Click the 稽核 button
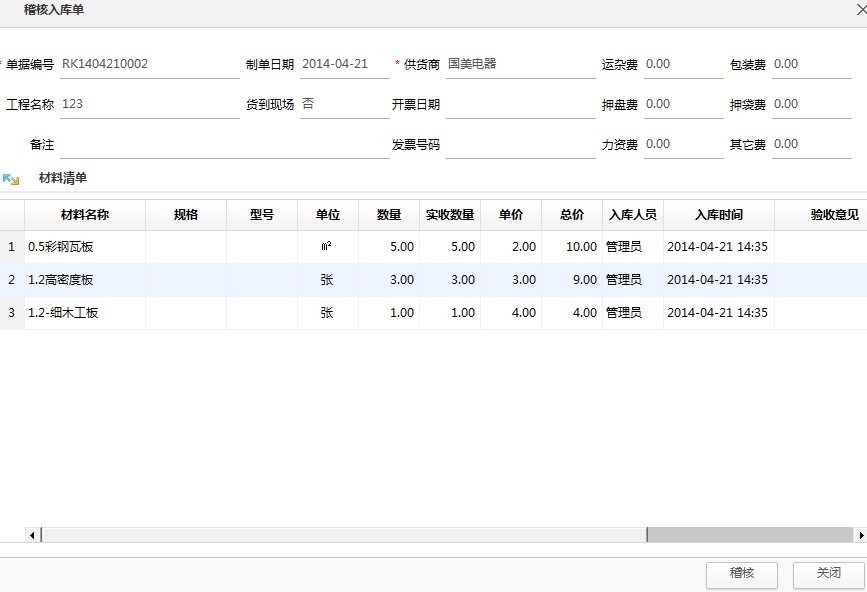The image size is (867, 592). click(x=741, y=574)
